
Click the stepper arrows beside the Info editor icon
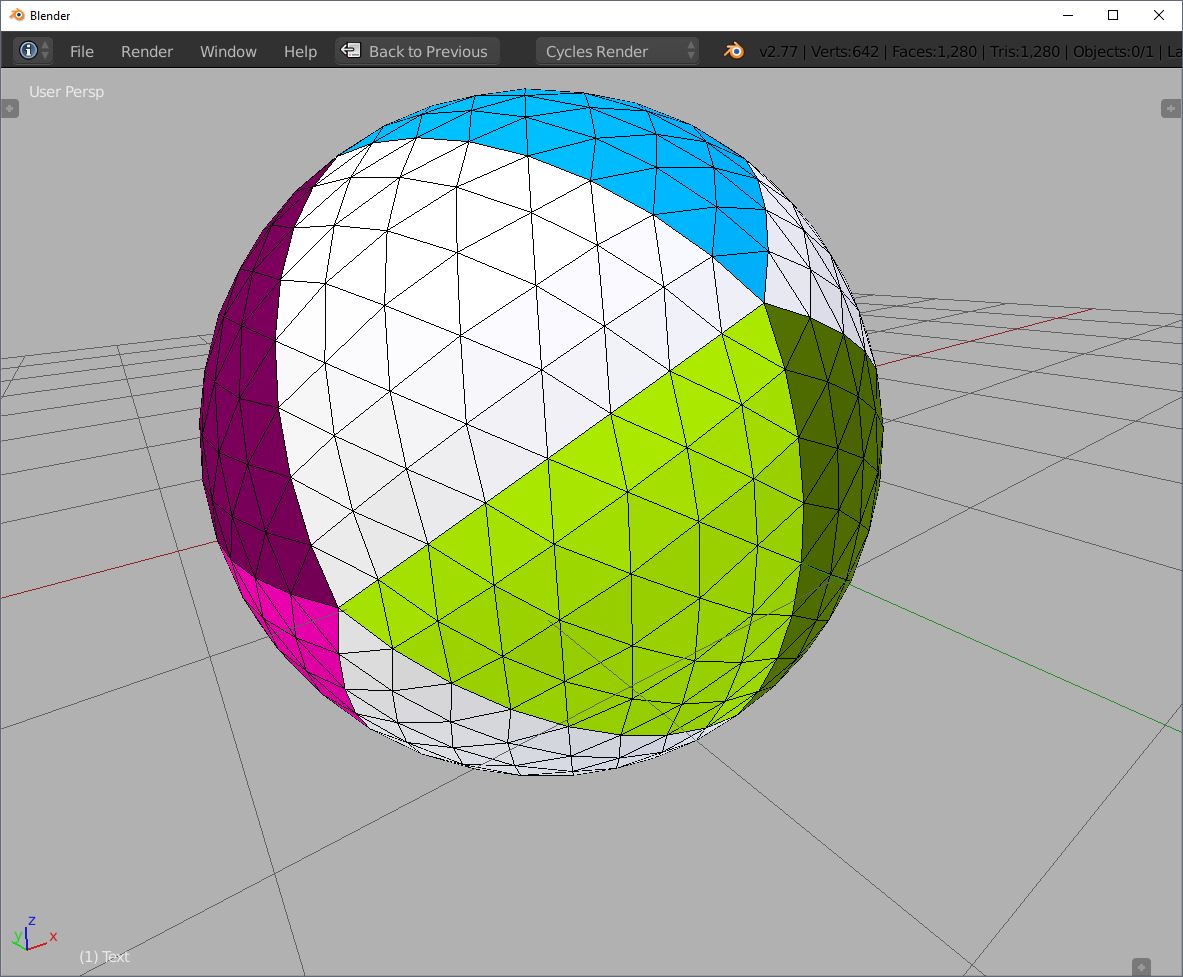click(x=46, y=51)
